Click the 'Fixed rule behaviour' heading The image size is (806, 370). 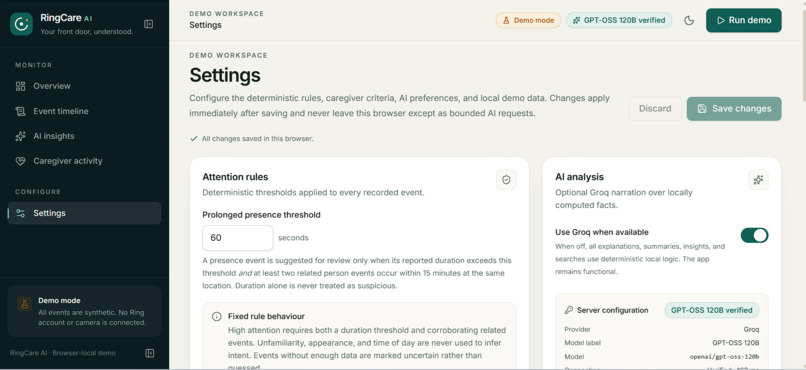(x=266, y=317)
